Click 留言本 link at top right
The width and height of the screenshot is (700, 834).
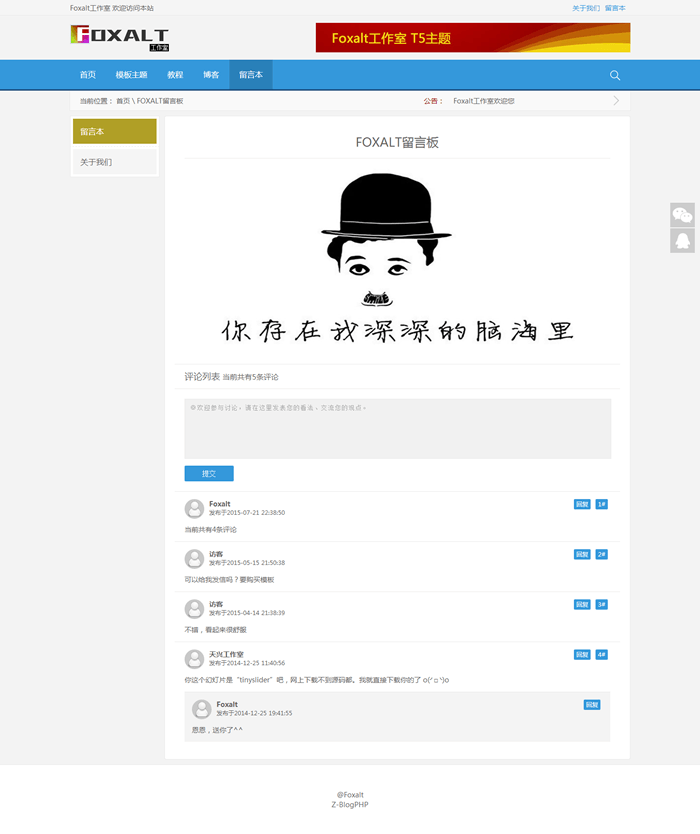point(615,8)
